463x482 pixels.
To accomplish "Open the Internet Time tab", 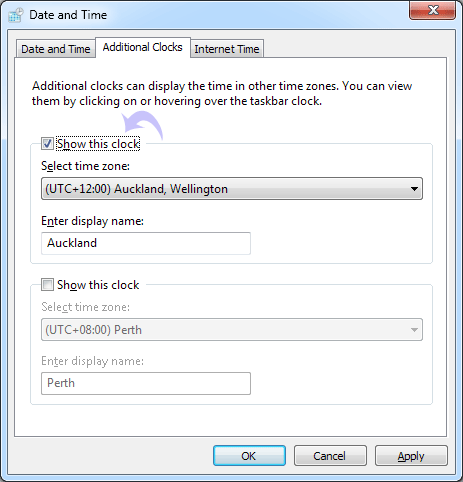I will [227, 49].
